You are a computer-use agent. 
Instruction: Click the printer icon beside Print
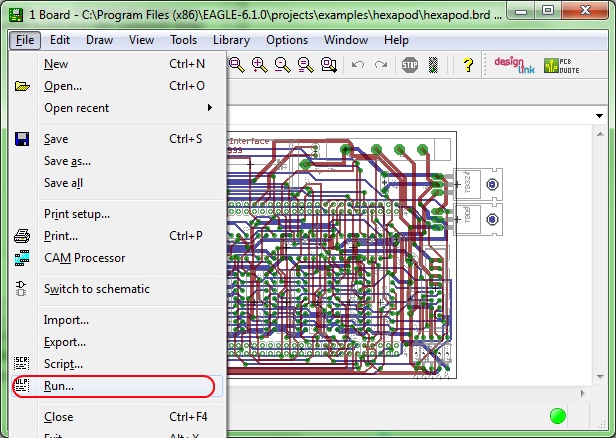click(x=22, y=236)
